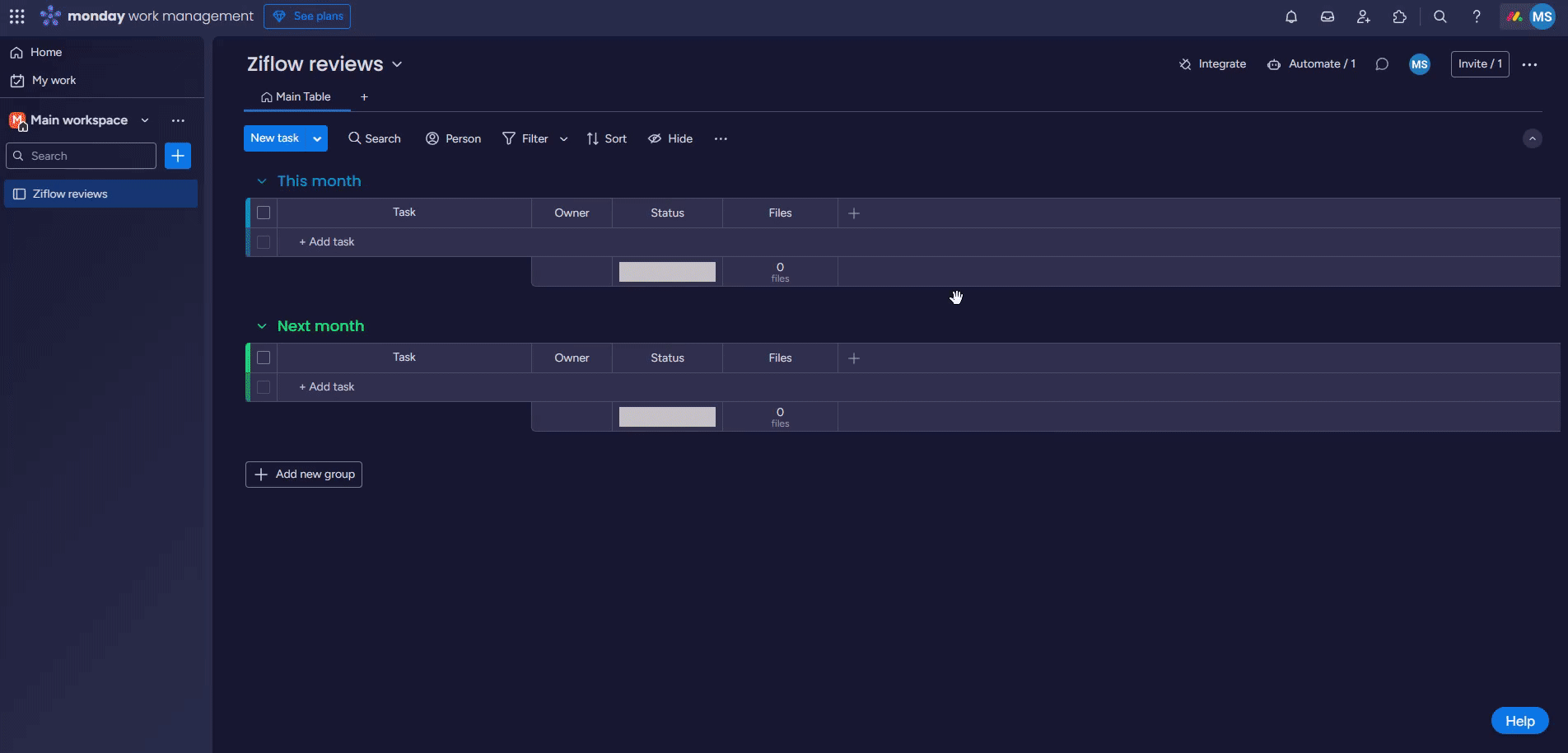Open the Filter dropdown arrow

tap(563, 138)
